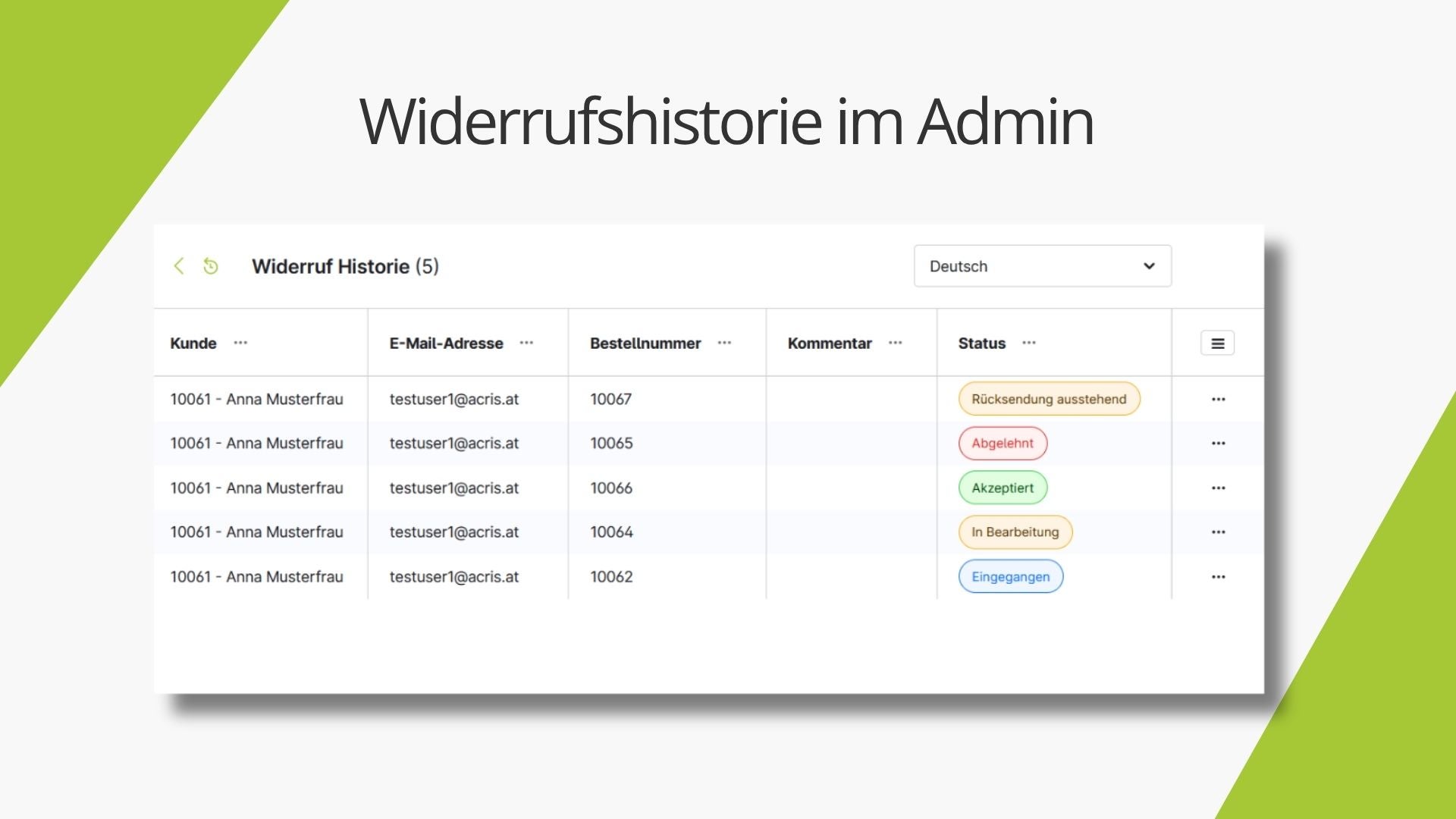Open row actions for order 10065
1456x819 pixels.
(1219, 444)
